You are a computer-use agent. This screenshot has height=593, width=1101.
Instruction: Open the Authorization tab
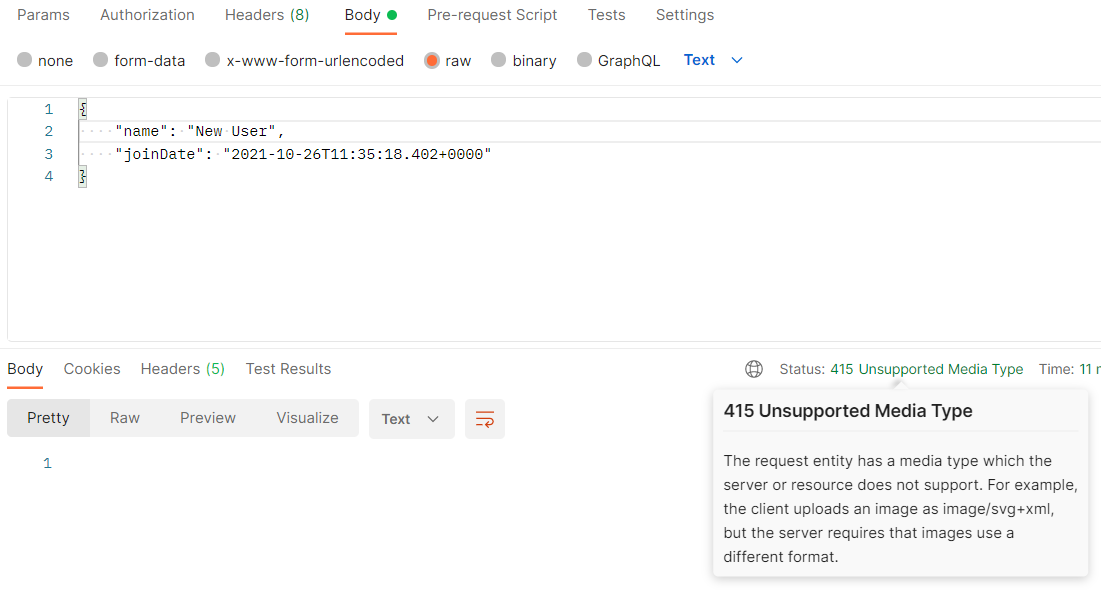(x=147, y=15)
